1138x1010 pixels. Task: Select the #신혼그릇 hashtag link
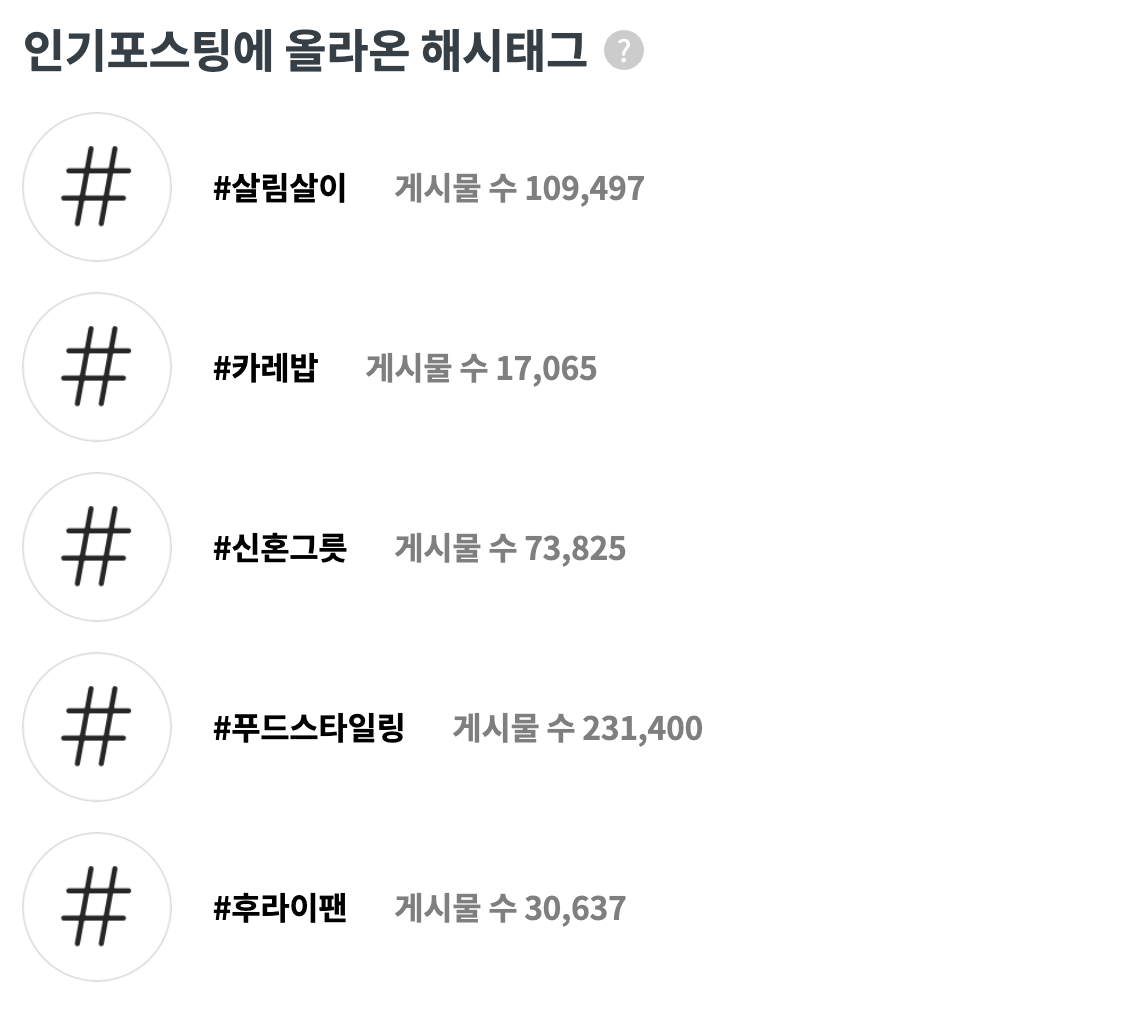(x=280, y=548)
